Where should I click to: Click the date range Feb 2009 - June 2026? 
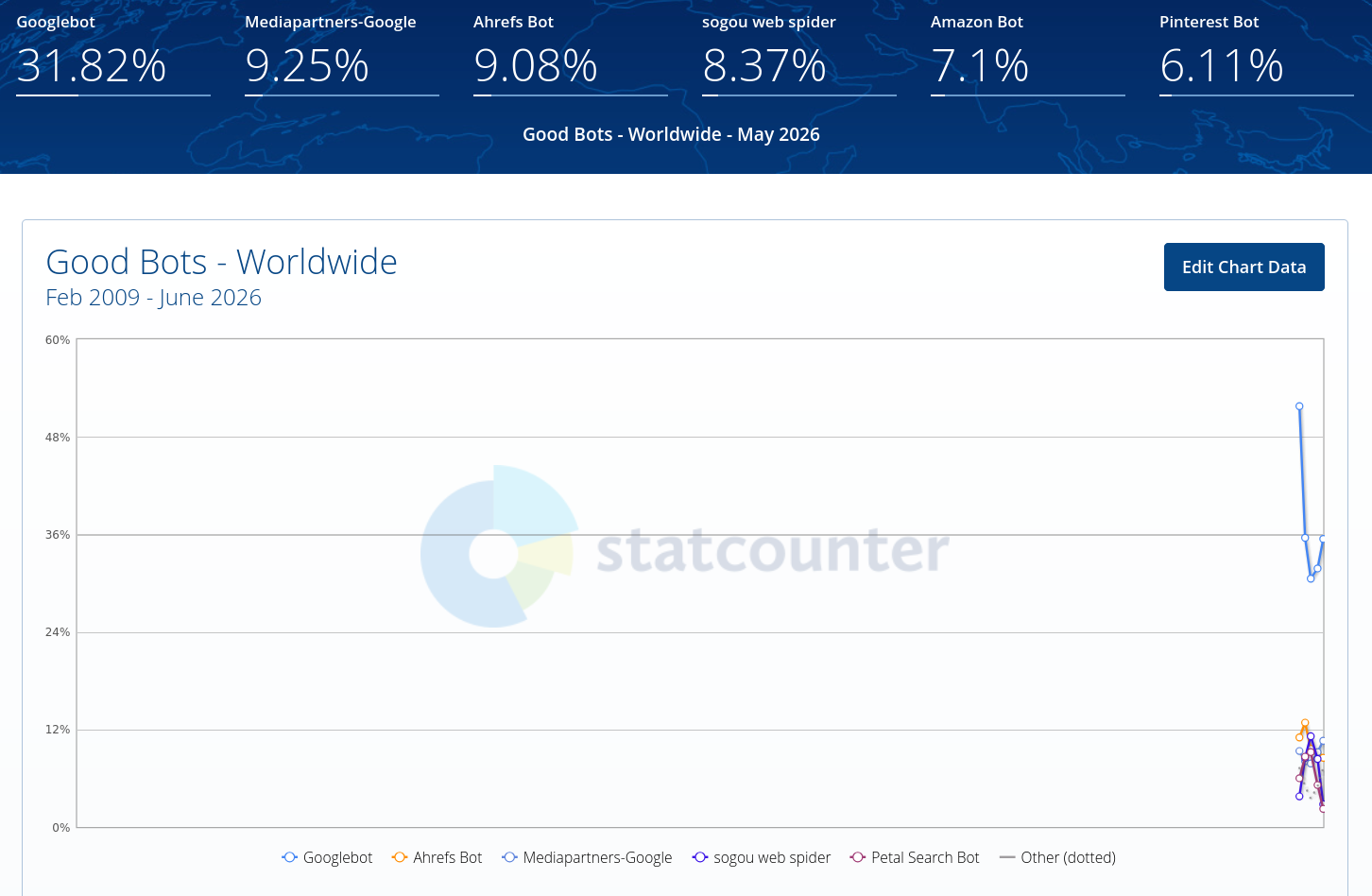click(154, 298)
